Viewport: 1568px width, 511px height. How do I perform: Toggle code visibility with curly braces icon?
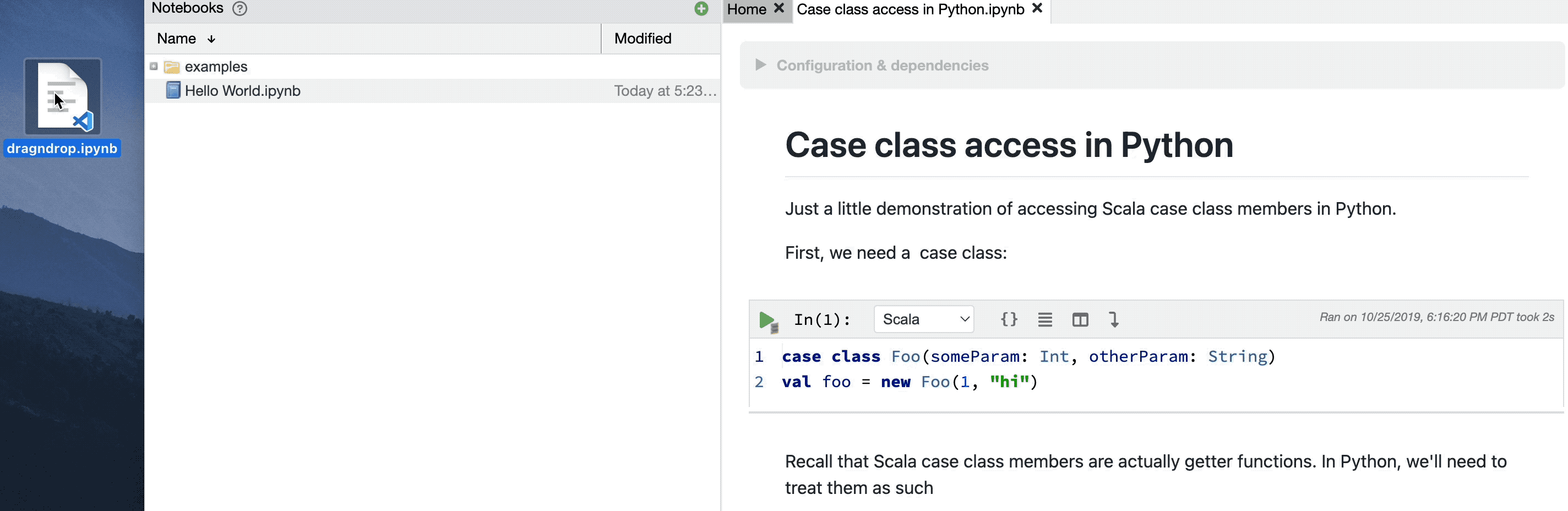(x=1009, y=319)
